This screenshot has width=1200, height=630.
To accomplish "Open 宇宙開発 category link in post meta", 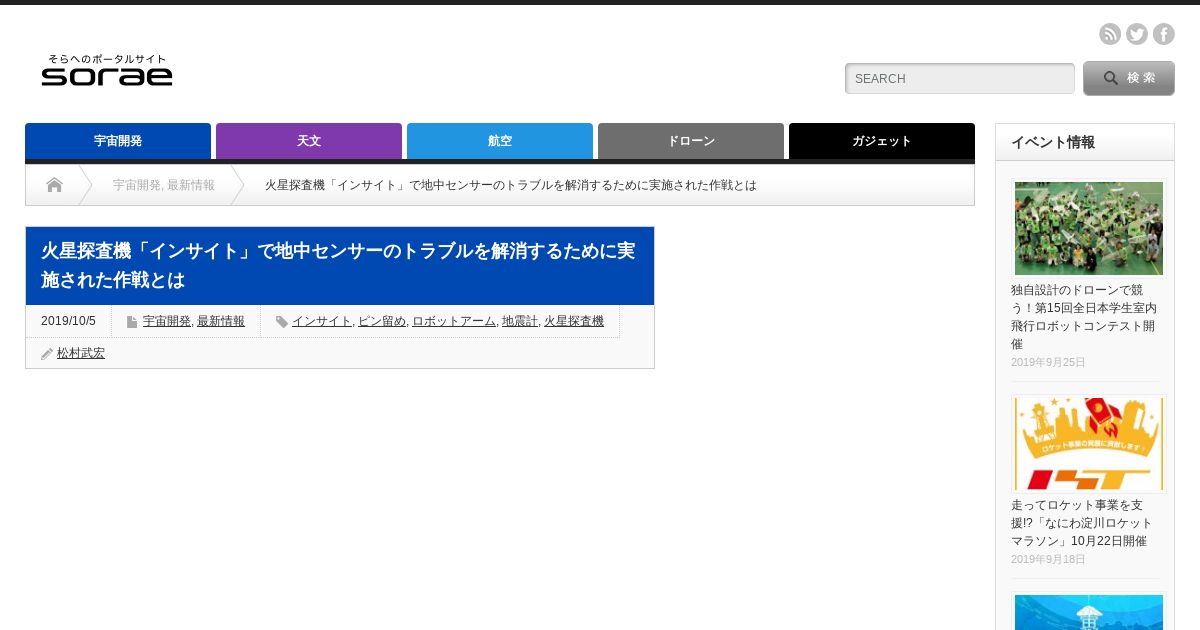I will (x=166, y=321).
